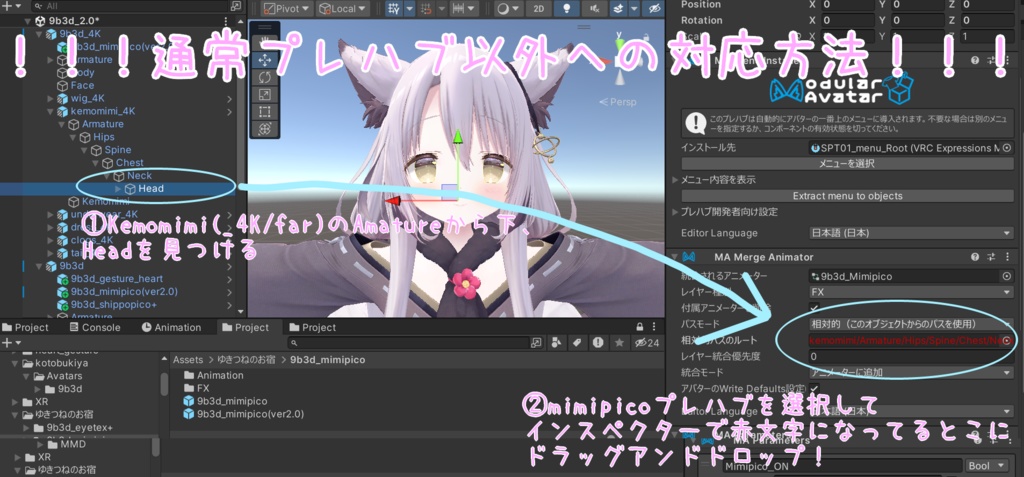Click the メニューを選択 button
1024x477 pixels.
(x=847, y=163)
